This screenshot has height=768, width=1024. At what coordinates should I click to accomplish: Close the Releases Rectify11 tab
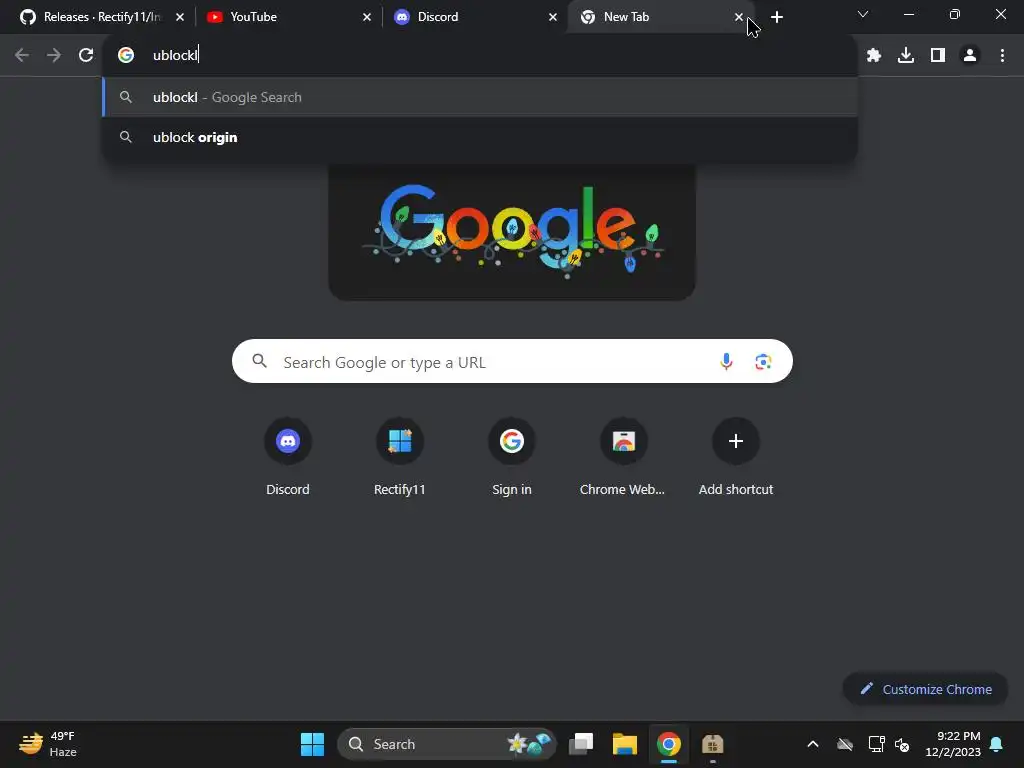180,17
